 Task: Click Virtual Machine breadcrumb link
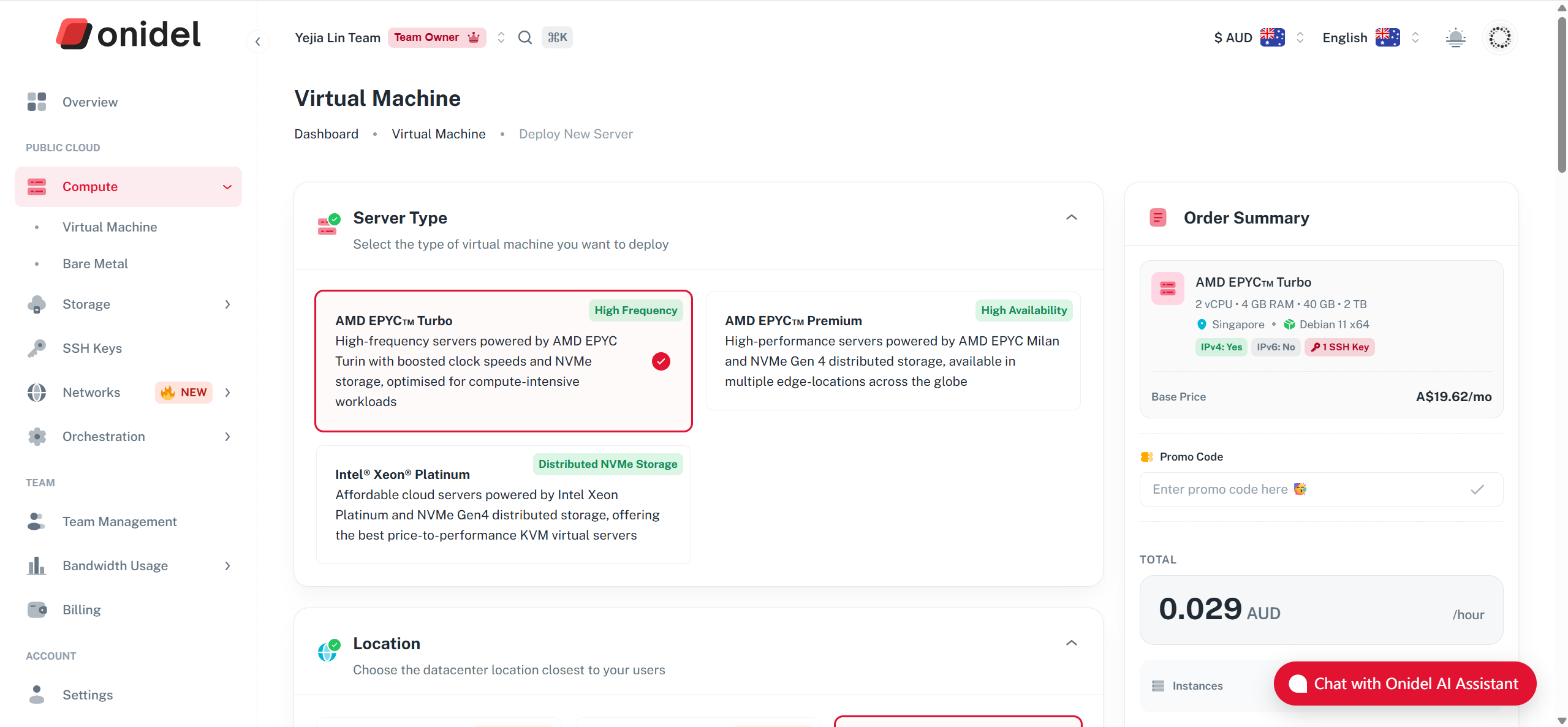click(x=439, y=134)
